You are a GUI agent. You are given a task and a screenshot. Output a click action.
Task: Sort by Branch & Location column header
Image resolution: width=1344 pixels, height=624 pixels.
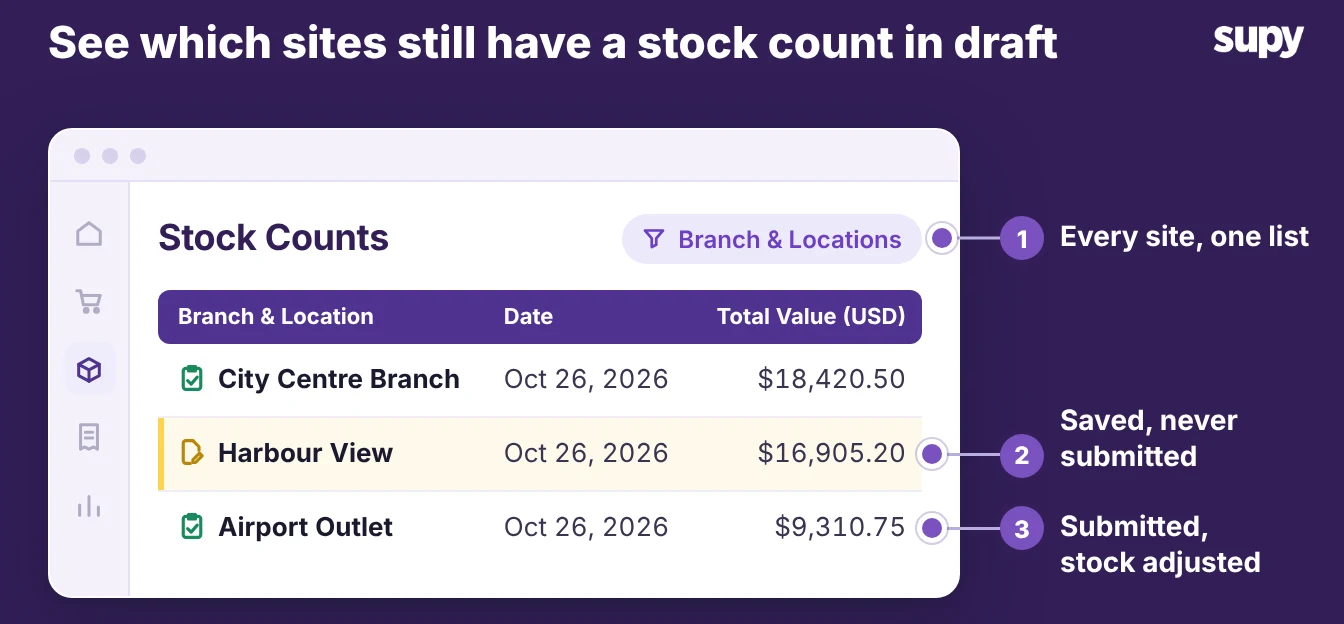tap(275, 317)
